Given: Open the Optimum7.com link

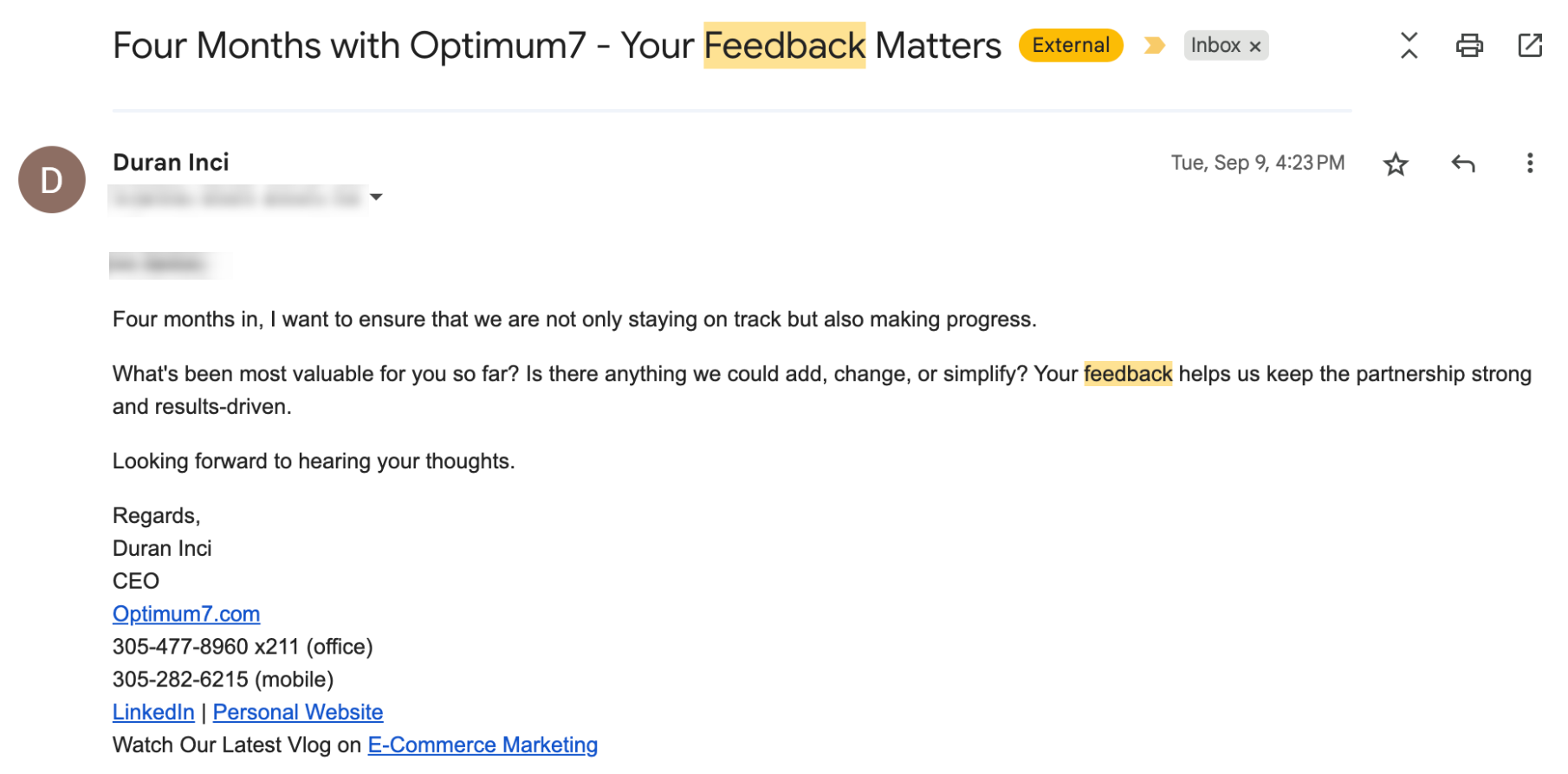Looking at the screenshot, I should coord(186,614).
